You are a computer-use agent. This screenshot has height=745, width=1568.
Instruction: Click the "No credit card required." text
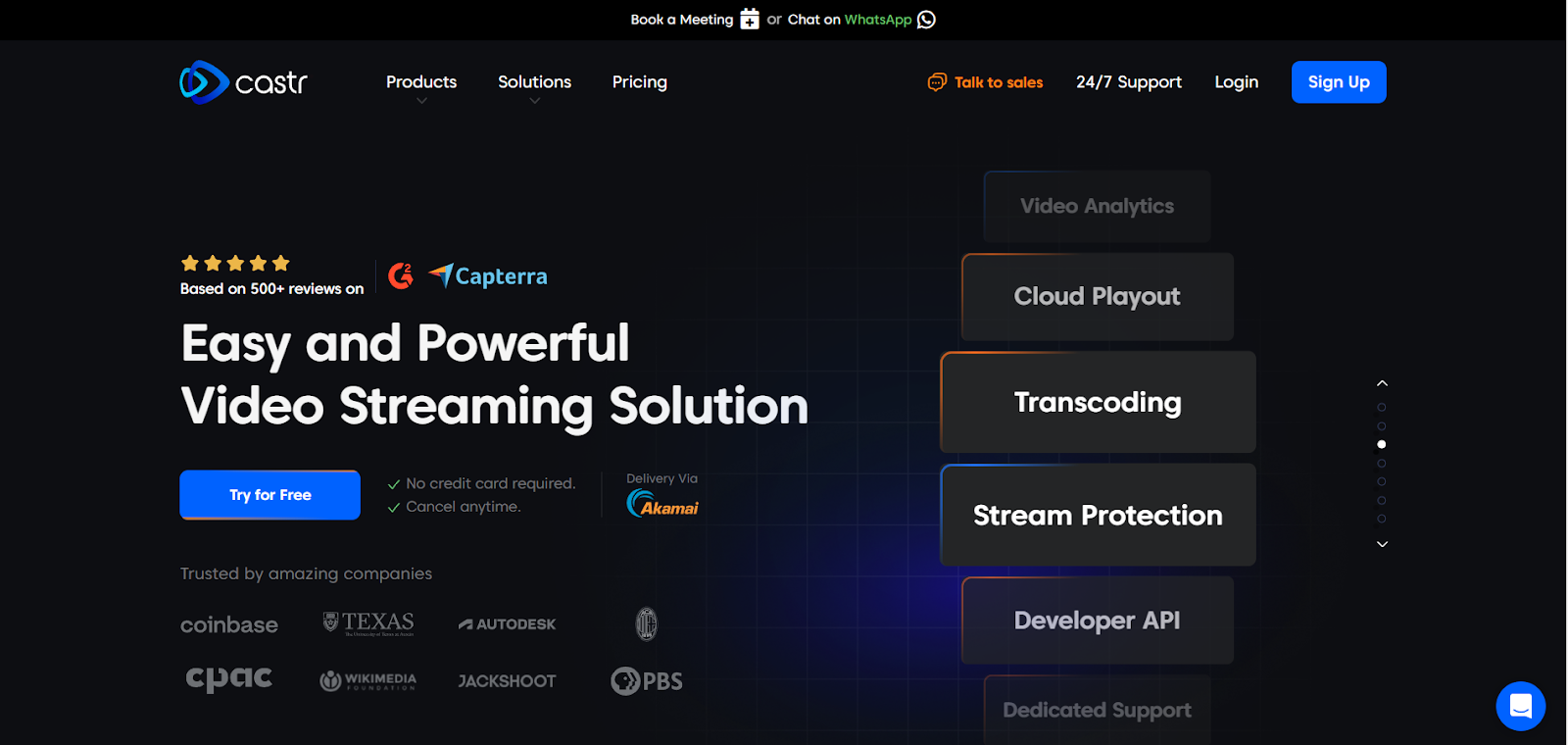490,483
